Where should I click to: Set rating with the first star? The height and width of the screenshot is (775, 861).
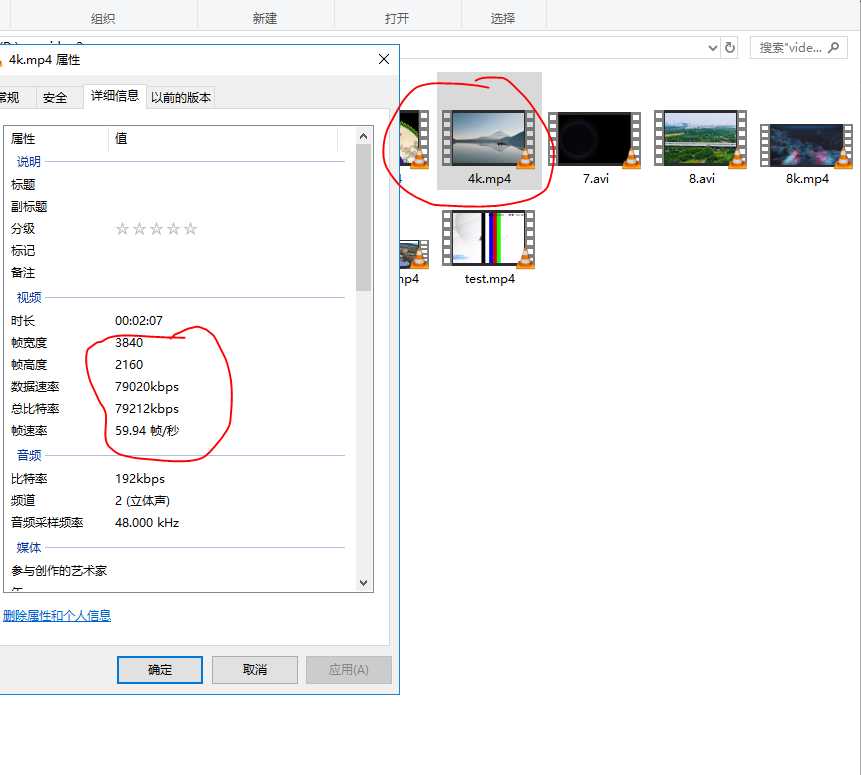[122, 228]
